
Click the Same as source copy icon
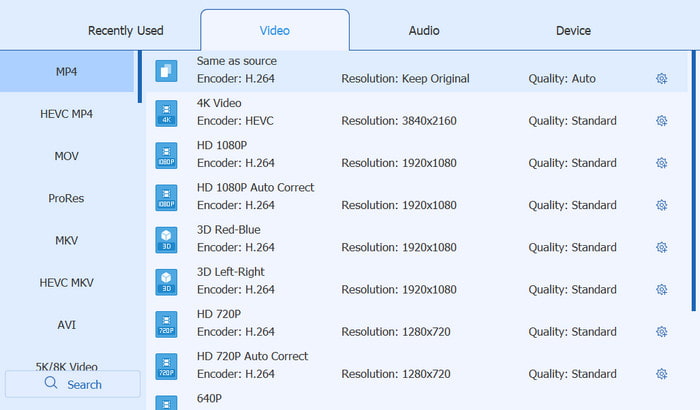pyautogui.click(x=166, y=71)
